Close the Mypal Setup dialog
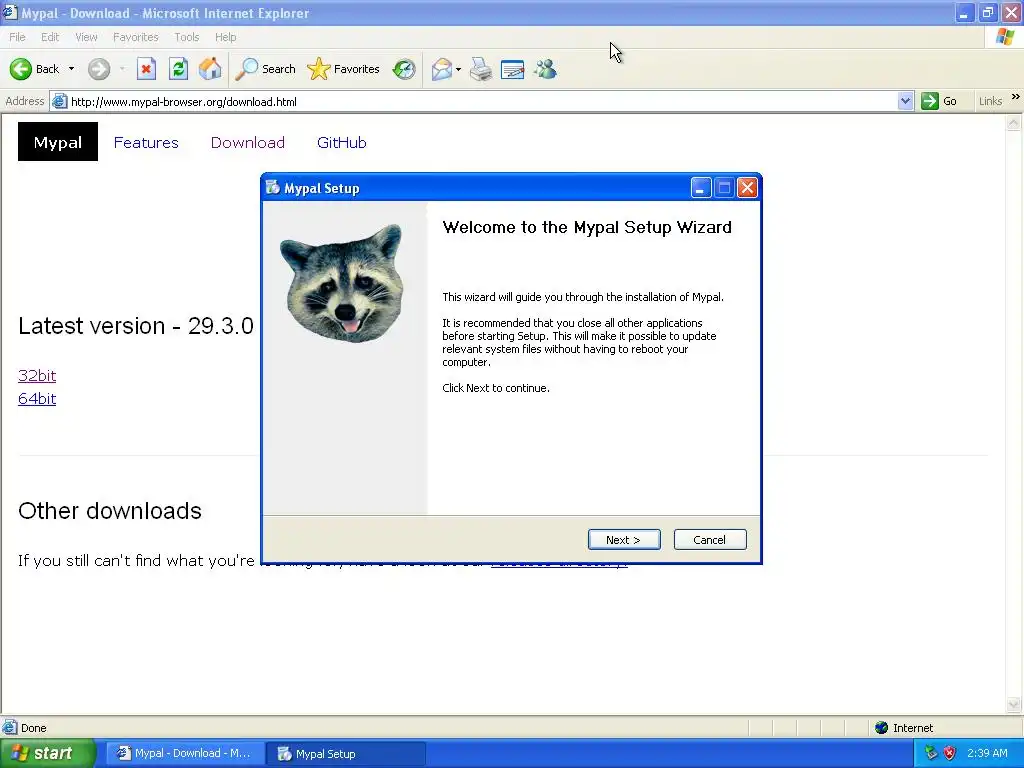 [x=747, y=188]
